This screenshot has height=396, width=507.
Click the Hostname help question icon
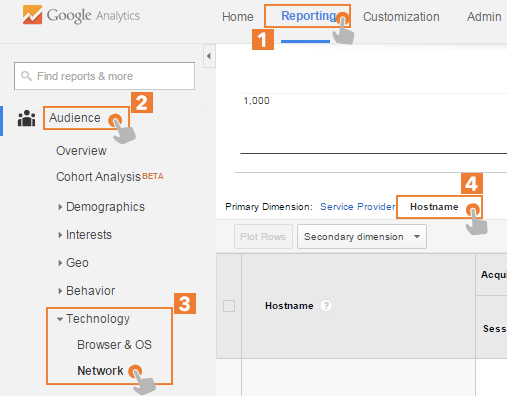(x=326, y=306)
